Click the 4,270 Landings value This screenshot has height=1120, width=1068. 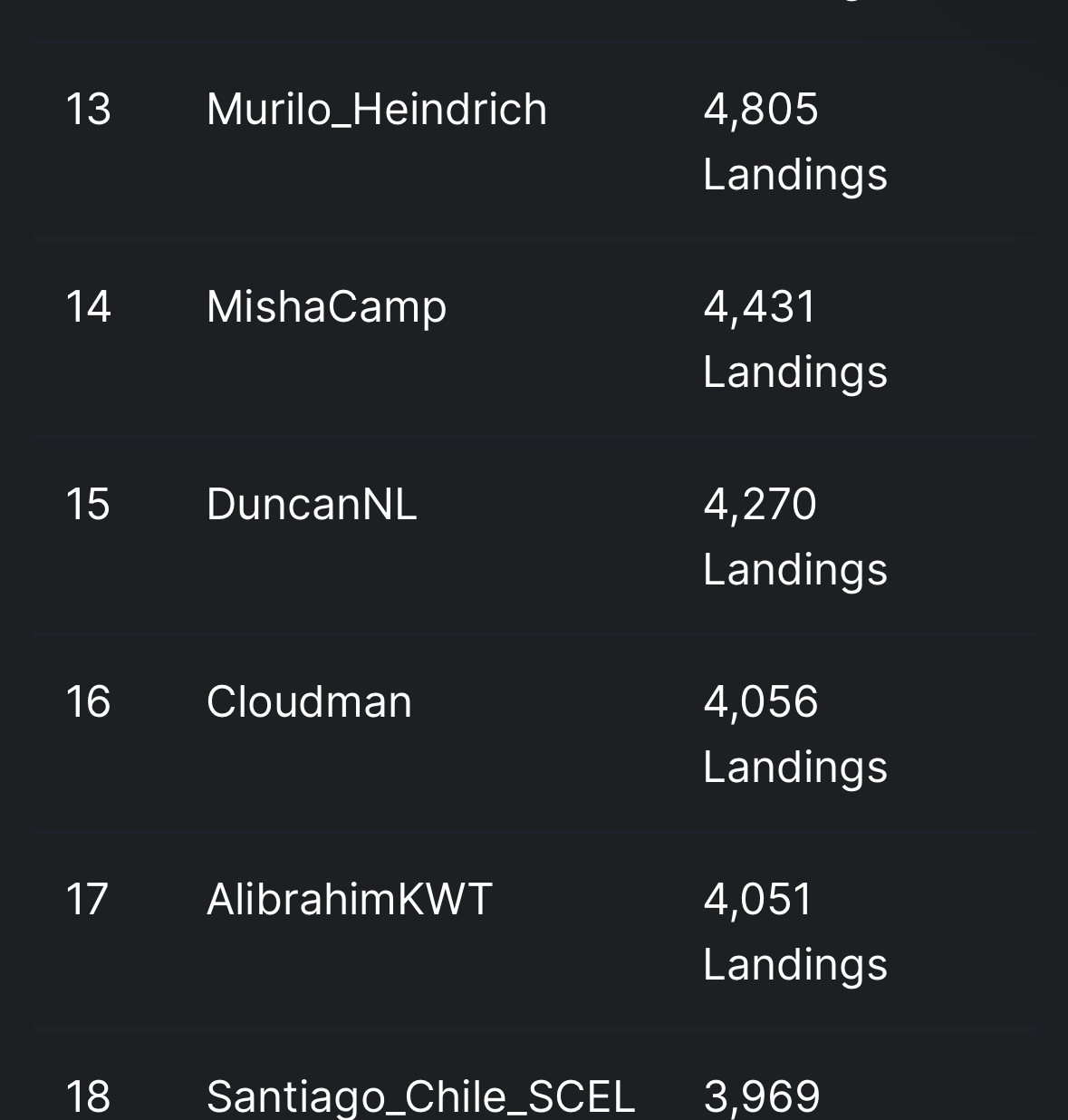[795, 536]
